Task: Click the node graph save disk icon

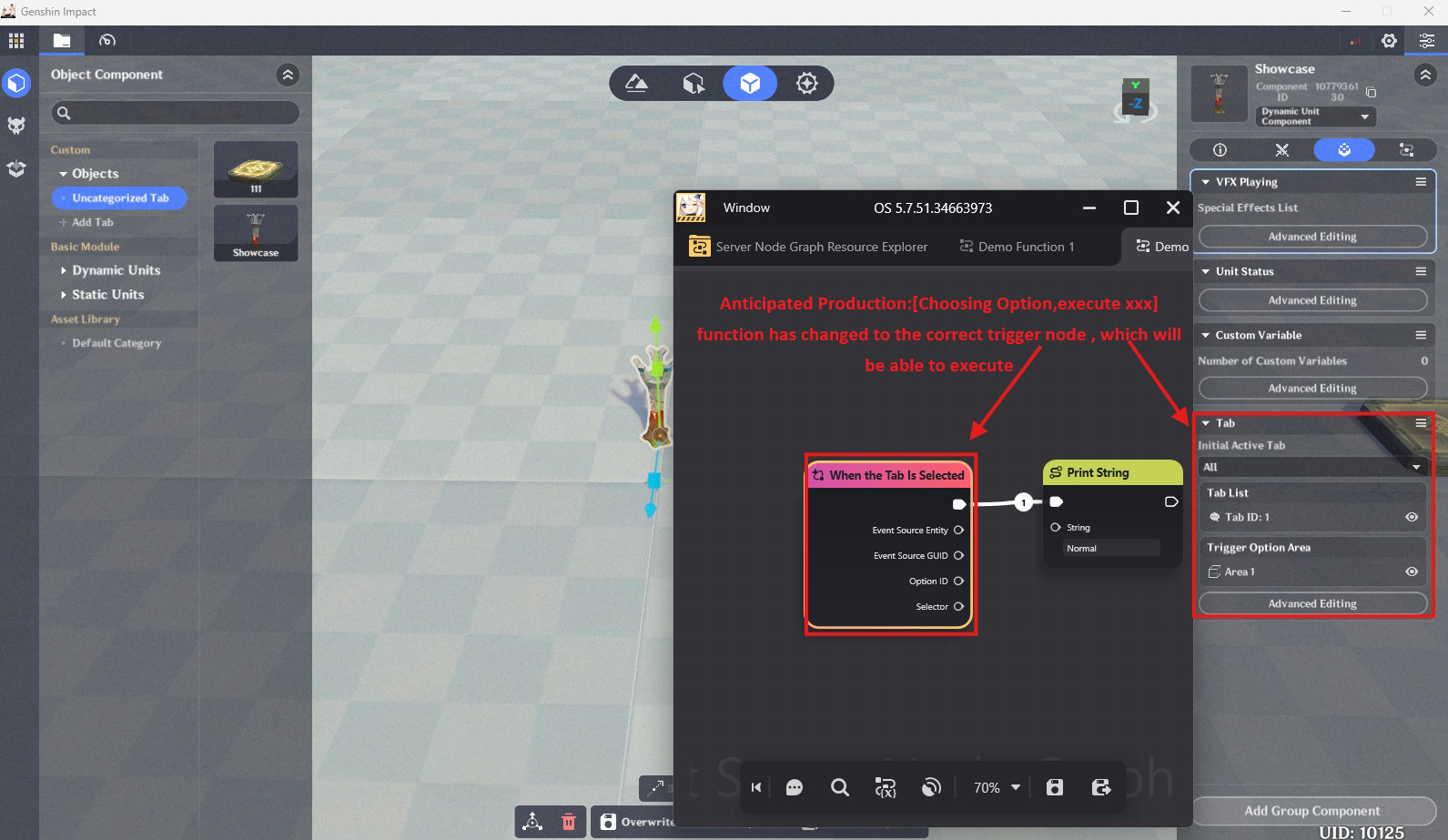Action: tap(1055, 787)
